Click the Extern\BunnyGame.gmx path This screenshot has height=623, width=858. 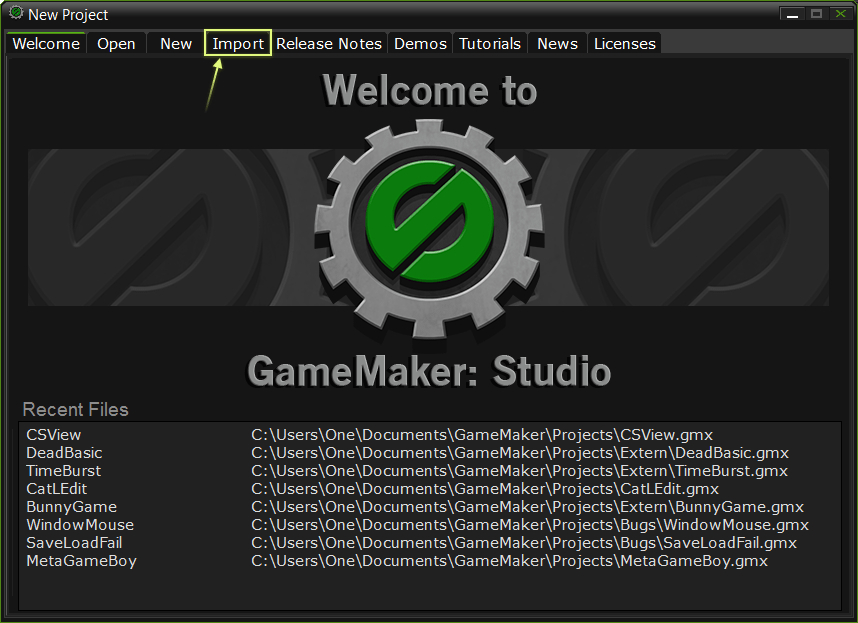click(527, 507)
